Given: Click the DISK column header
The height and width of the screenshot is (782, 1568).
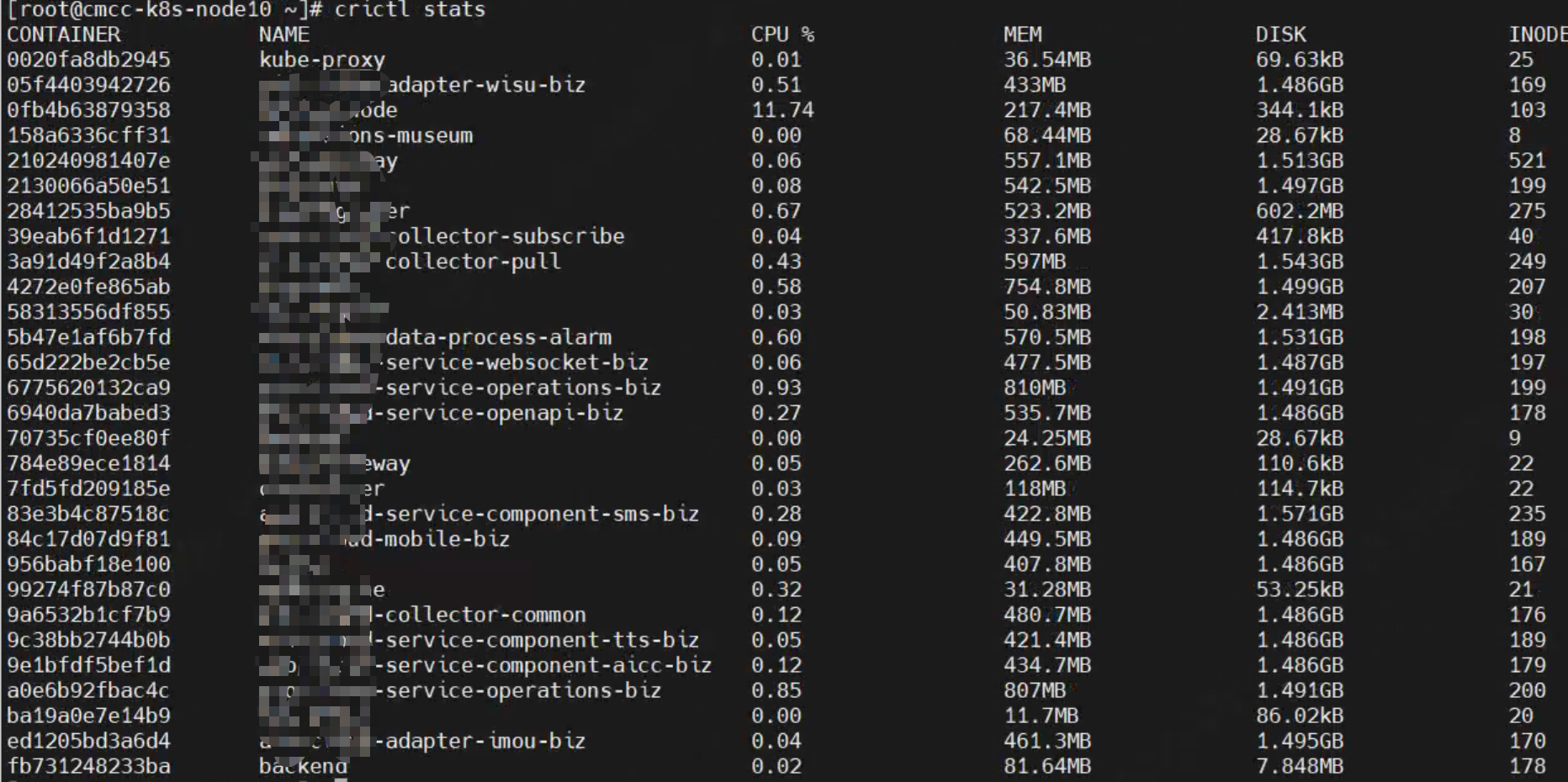Looking at the screenshot, I should 1281,34.
